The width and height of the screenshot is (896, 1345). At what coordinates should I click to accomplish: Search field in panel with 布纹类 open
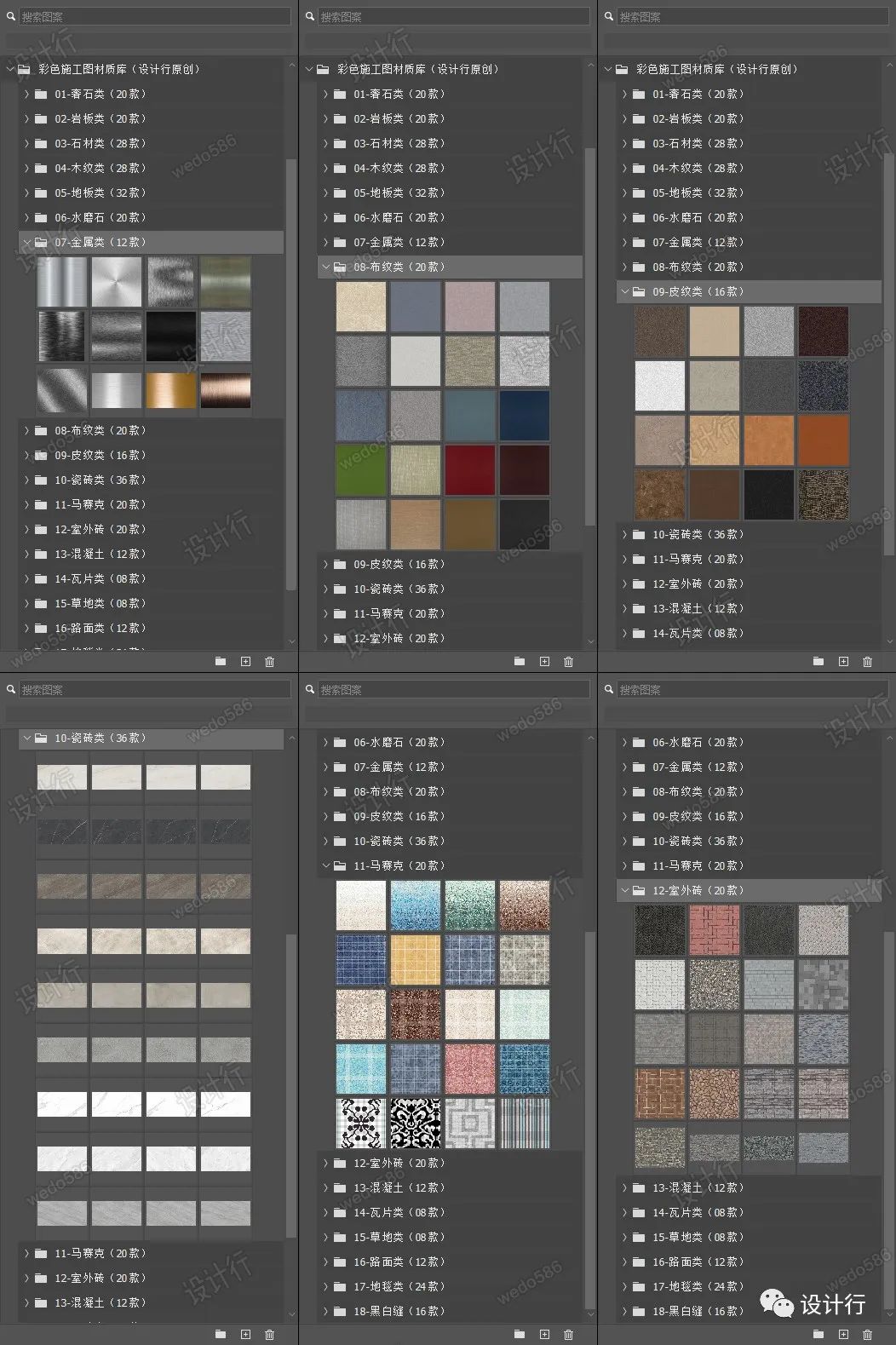tap(454, 17)
